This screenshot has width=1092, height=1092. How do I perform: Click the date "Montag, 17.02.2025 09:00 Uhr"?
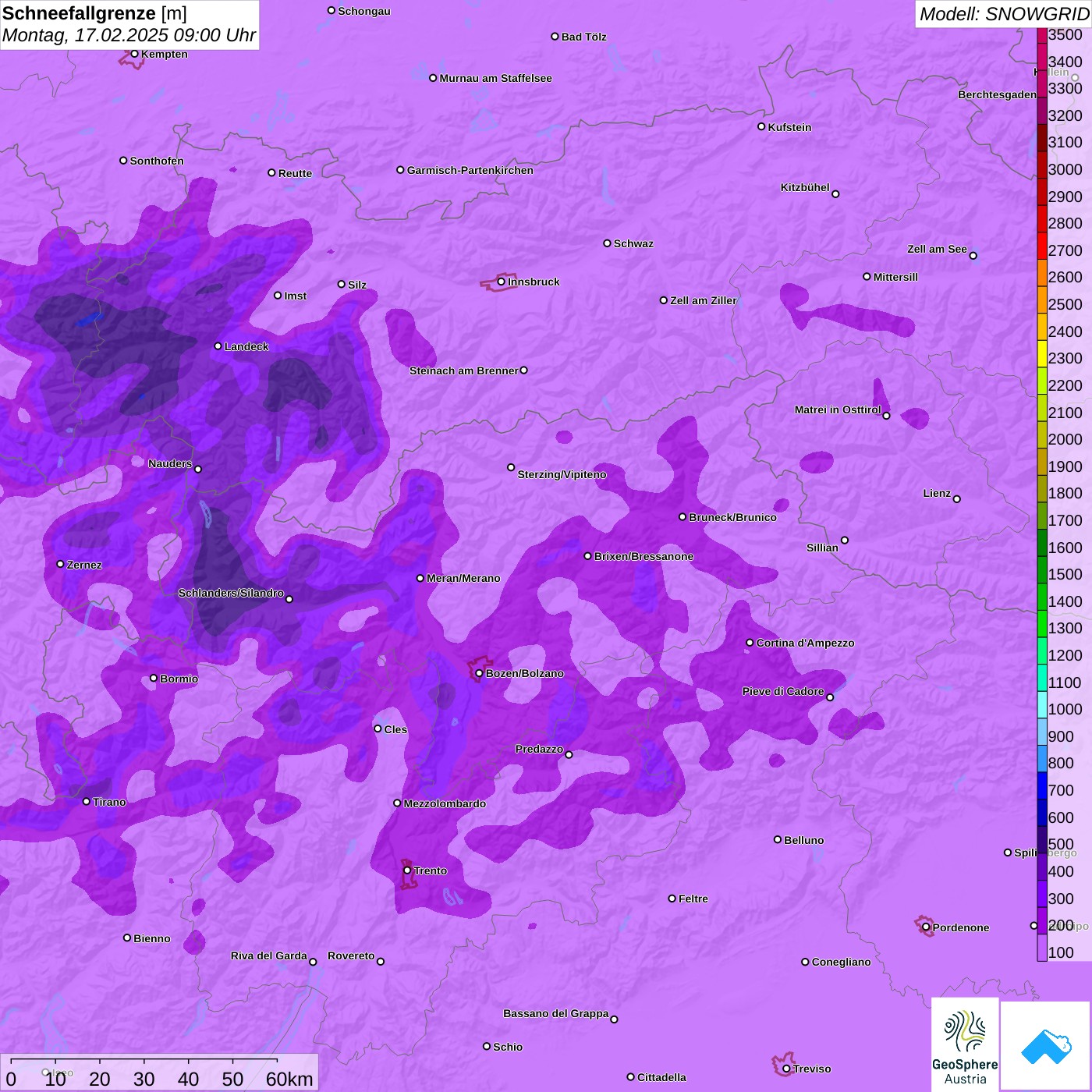(x=129, y=35)
